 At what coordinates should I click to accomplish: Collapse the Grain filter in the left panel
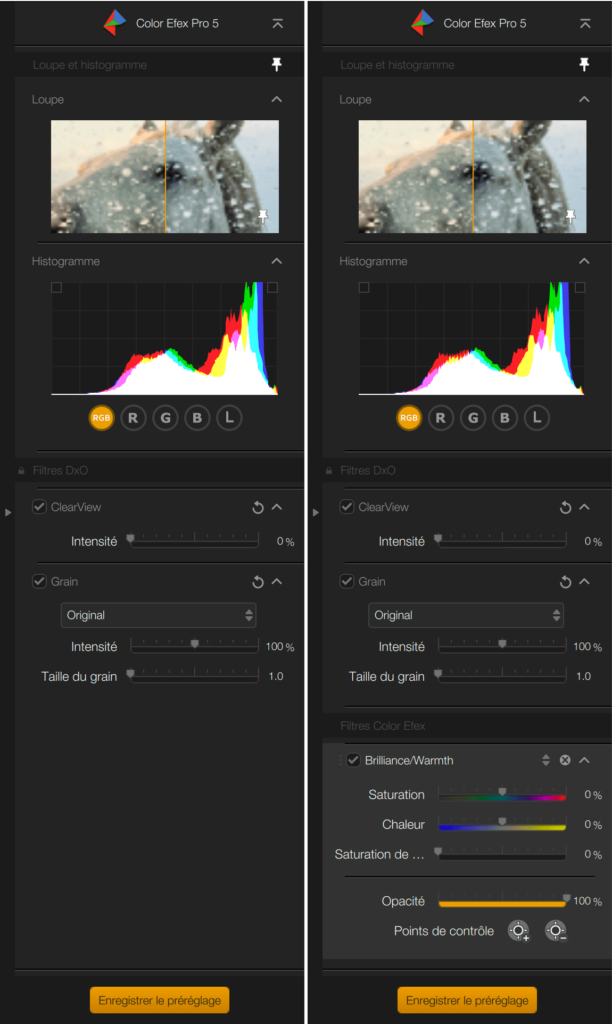[277, 581]
